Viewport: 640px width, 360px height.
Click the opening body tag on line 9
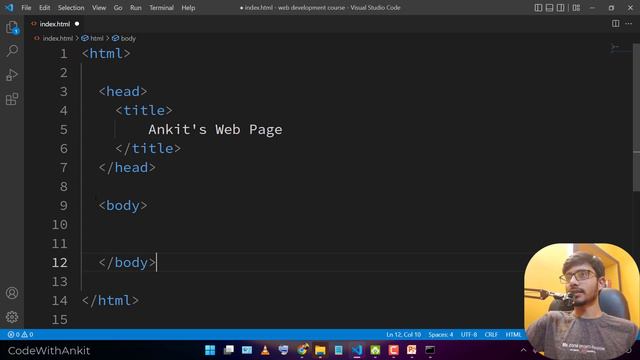(122, 205)
